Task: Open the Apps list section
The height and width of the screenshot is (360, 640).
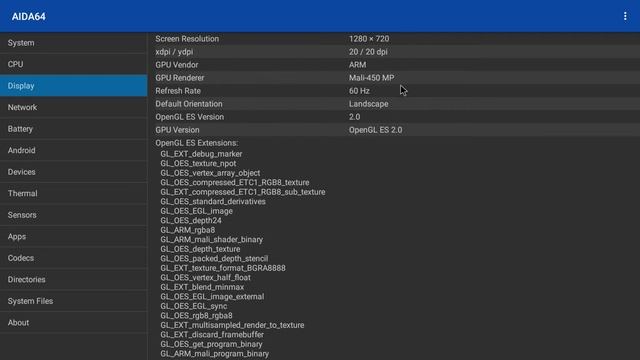Action: [73, 237]
